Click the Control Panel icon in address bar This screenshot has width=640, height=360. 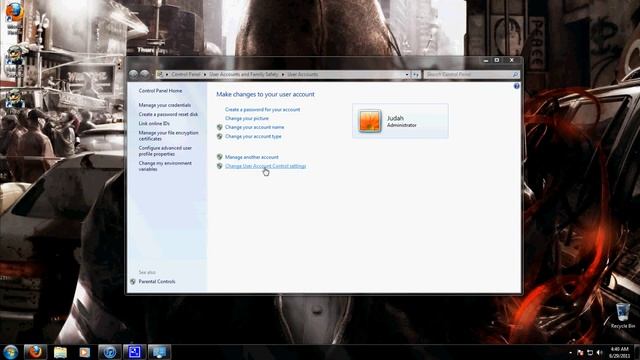(x=160, y=74)
